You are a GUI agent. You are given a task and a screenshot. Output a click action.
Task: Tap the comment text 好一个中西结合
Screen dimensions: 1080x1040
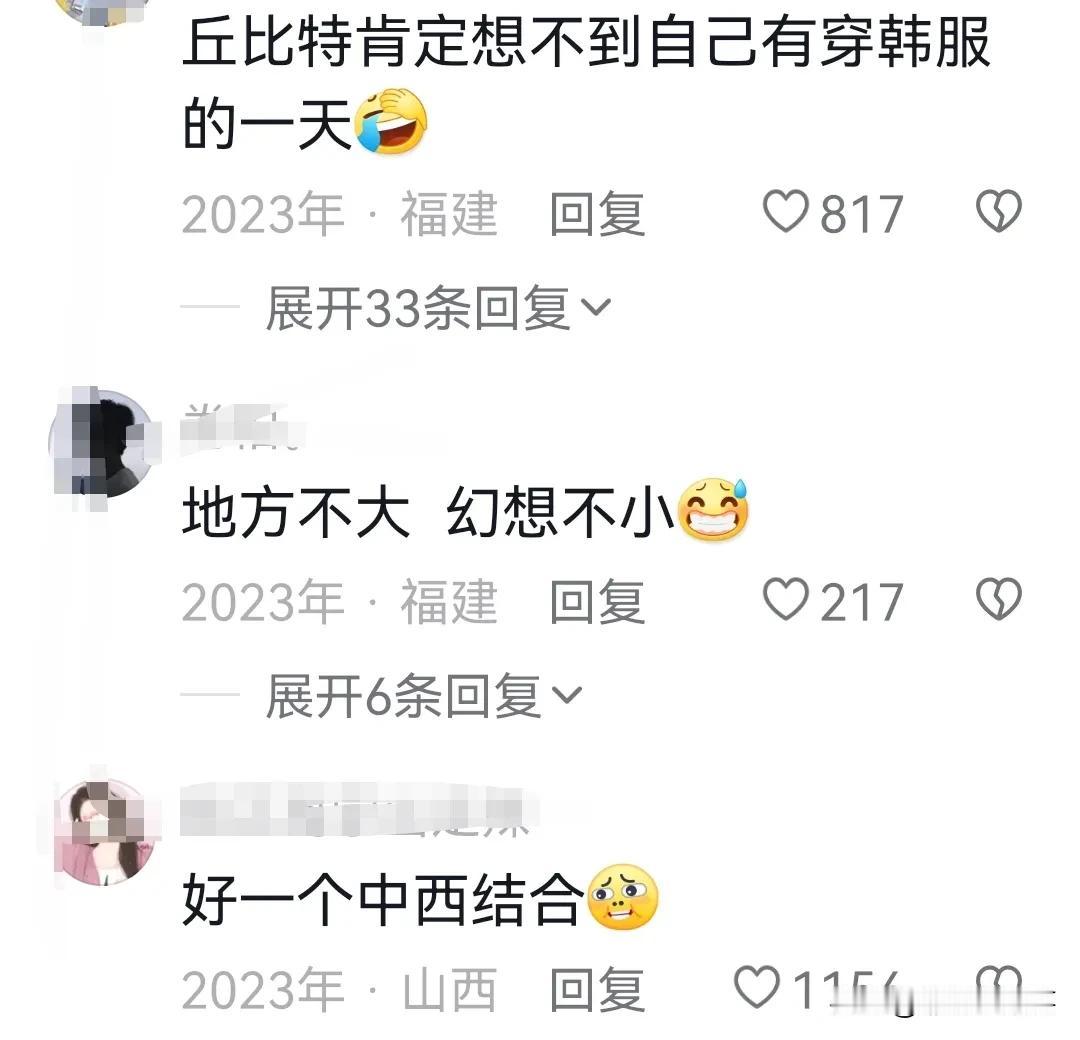coord(381,899)
